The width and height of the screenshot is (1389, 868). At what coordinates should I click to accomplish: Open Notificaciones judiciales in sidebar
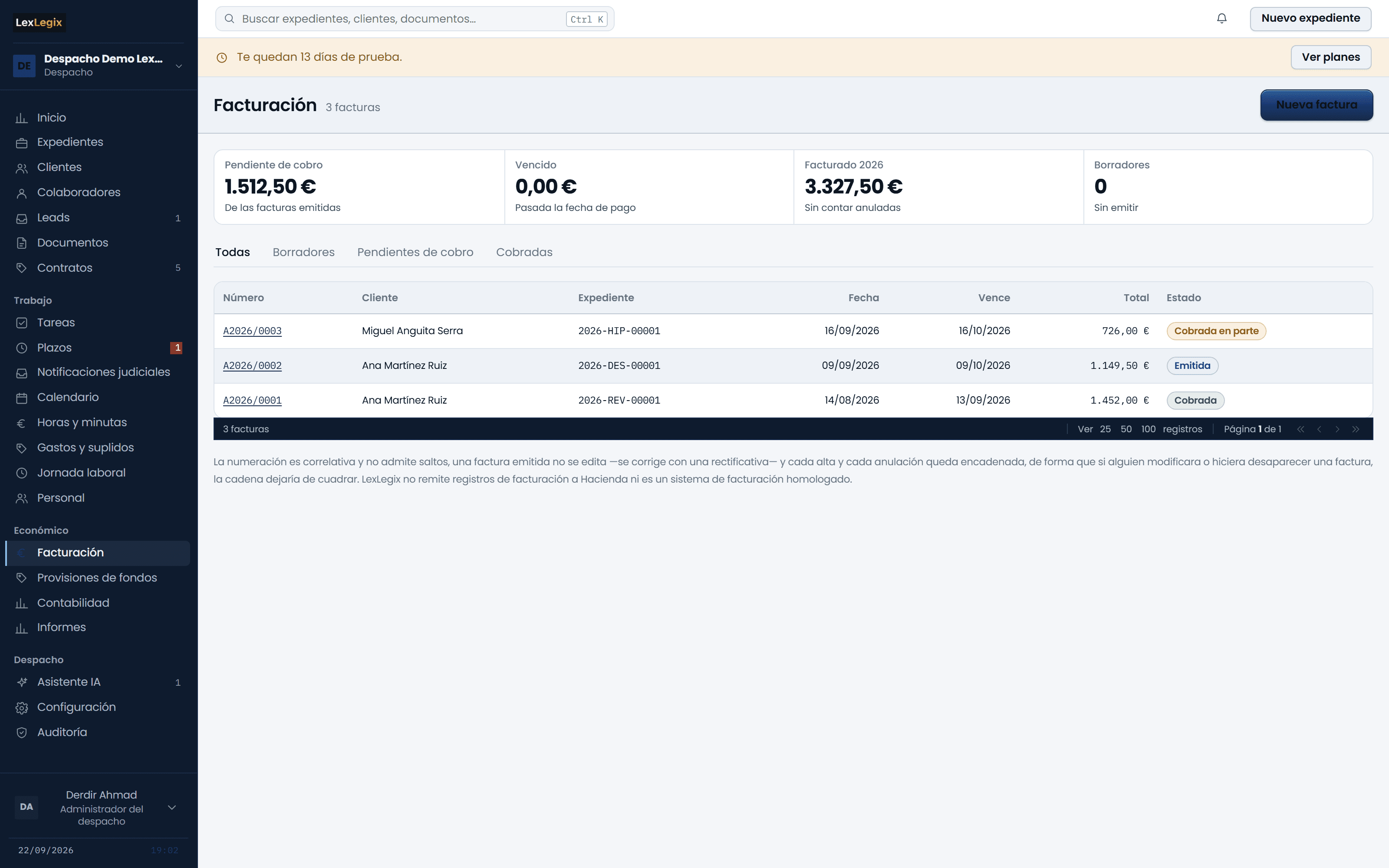pyautogui.click(x=98, y=372)
